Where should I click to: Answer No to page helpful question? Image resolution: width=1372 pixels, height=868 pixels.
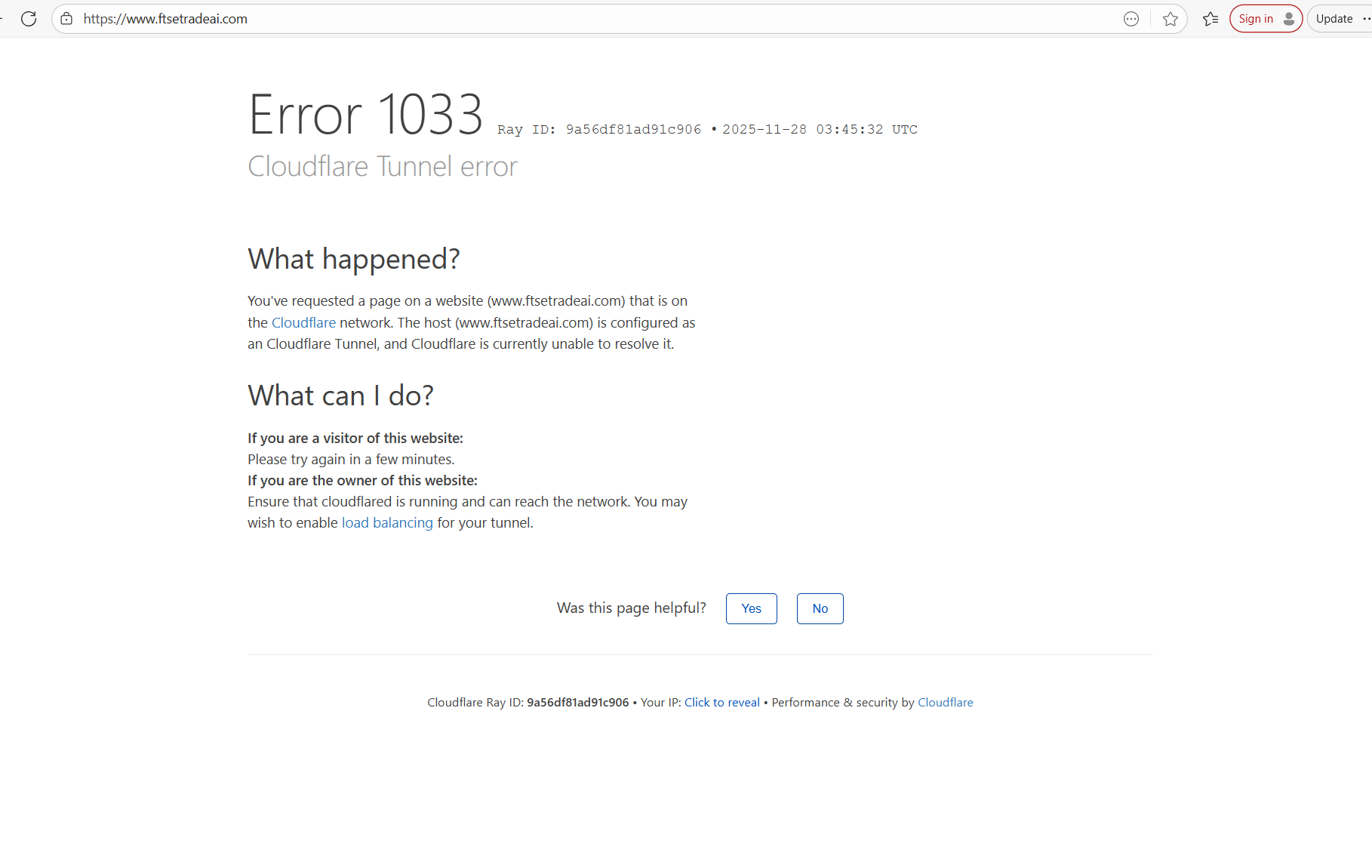(820, 608)
